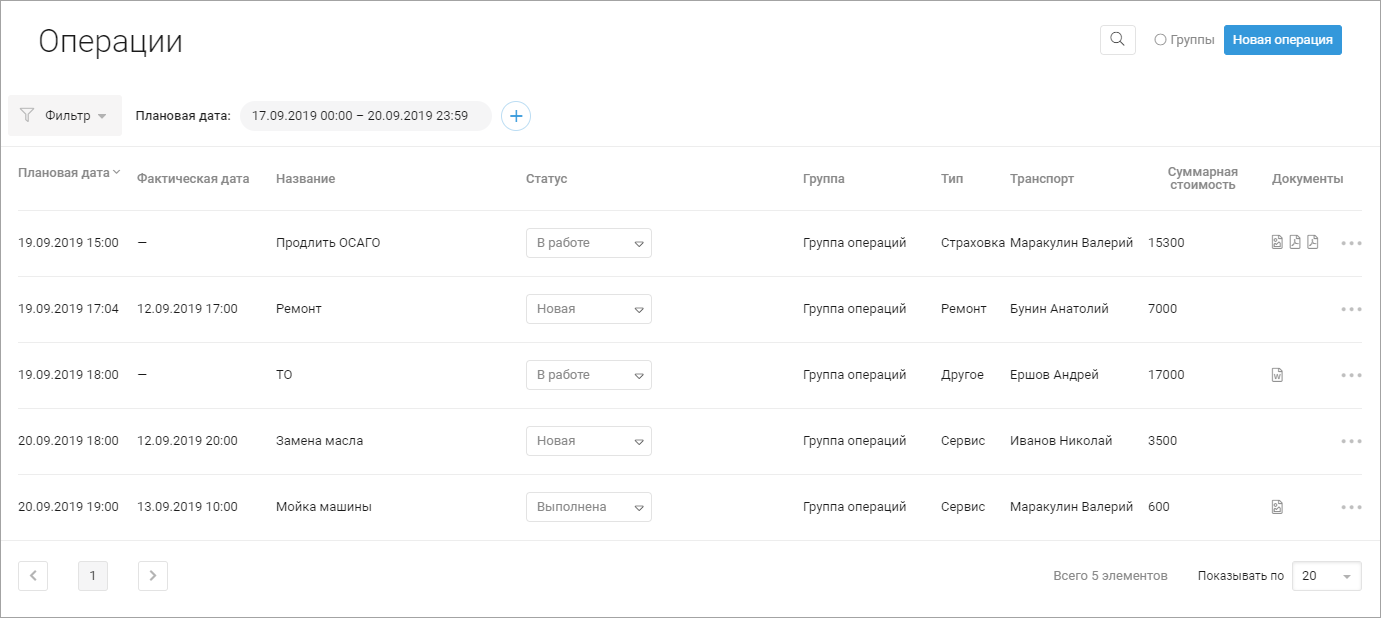
Task: Open status dropdown for Замена масла
Action: 589,441
